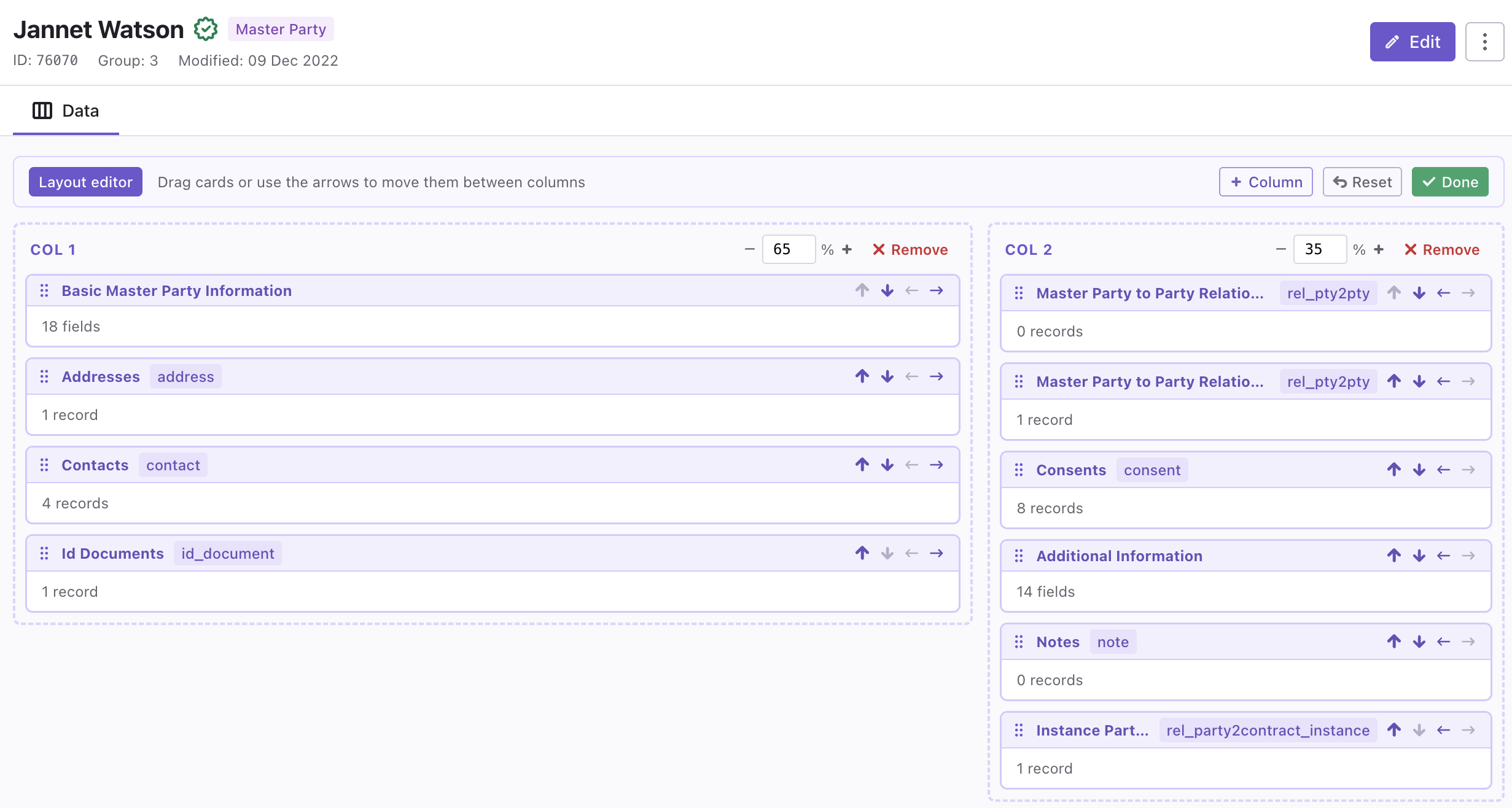1512x808 pixels.
Task: Click the 'Modified: 09 Dec 2022' text
Action: tap(258, 60)
